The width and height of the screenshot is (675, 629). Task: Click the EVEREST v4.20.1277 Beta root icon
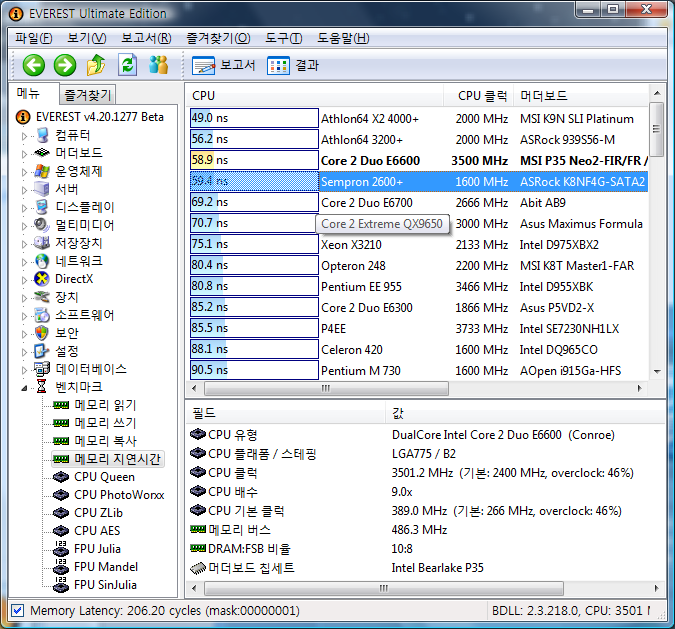pyautogui.click(x=23, y=117)
